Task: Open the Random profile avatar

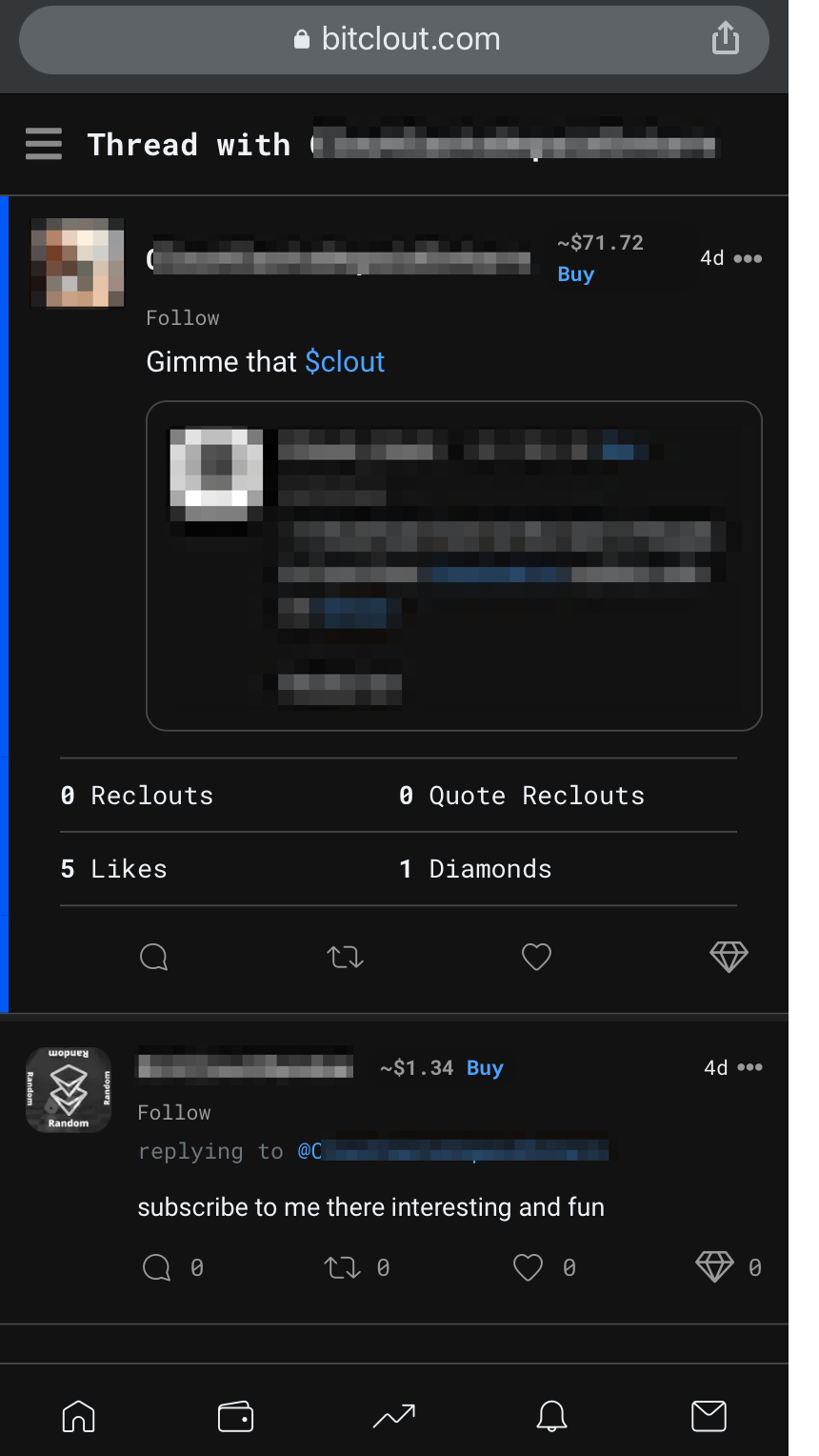Action: pyautogui.click(x=69, y=1089)
